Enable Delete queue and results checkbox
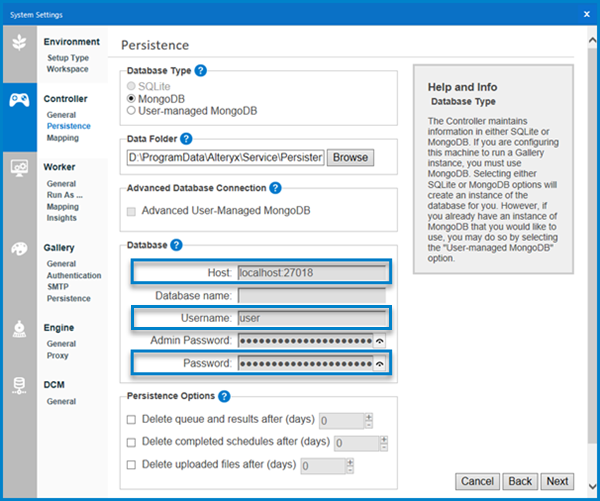600x501 pixels. [131, 420]
